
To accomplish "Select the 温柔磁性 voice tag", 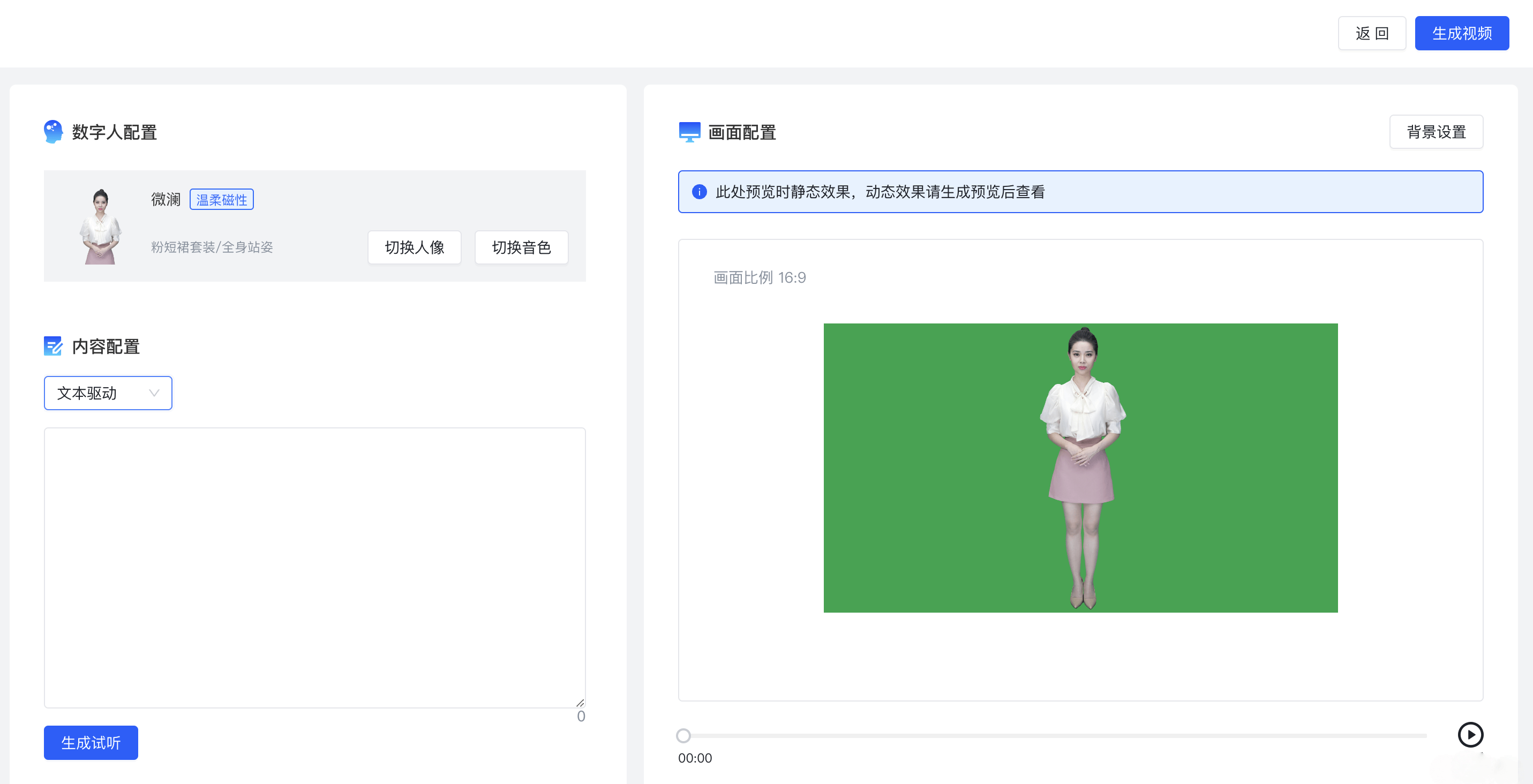I will click(x=221, y=199).
